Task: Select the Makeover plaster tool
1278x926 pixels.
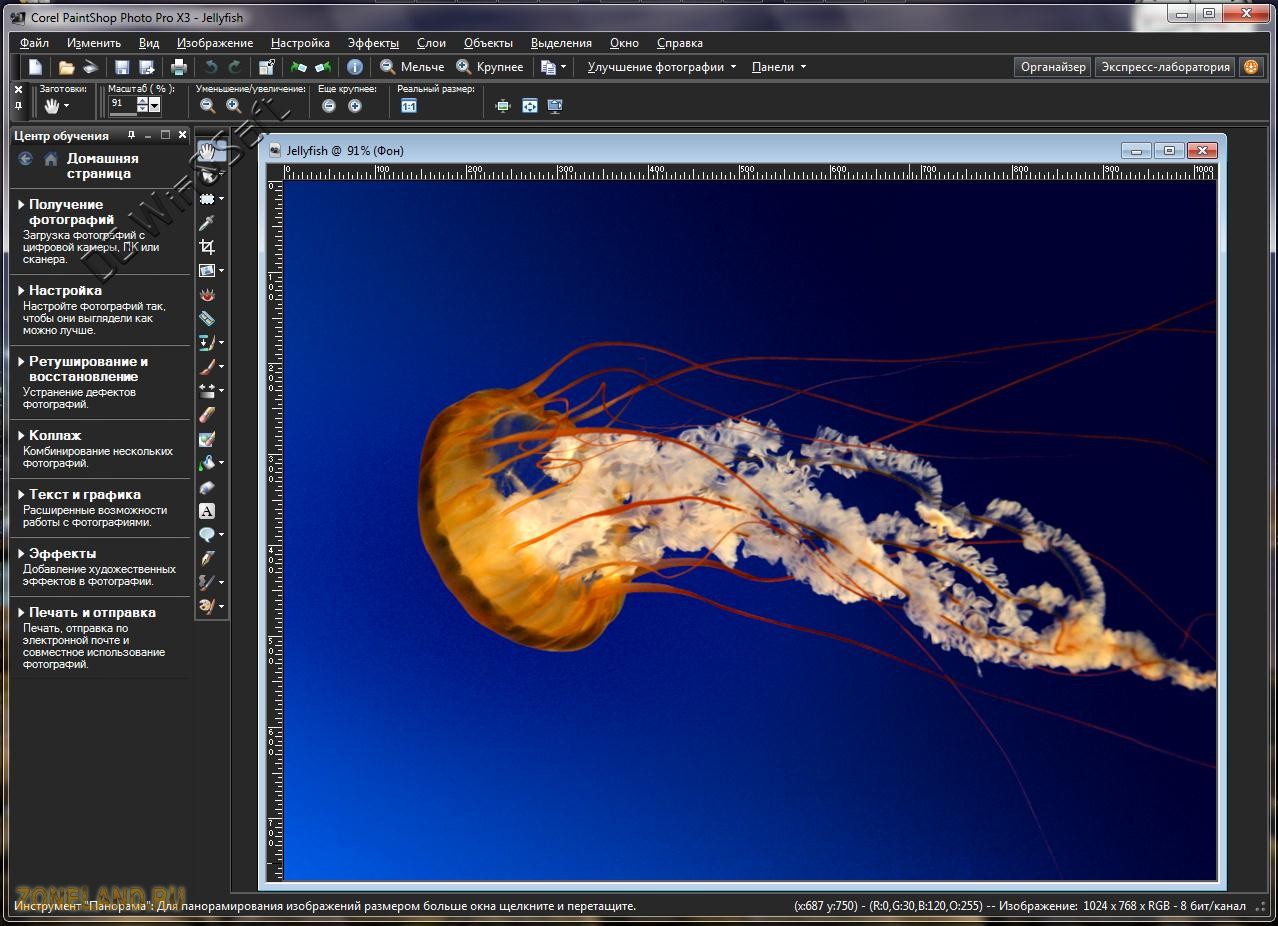Action: (x=207, y=319)
